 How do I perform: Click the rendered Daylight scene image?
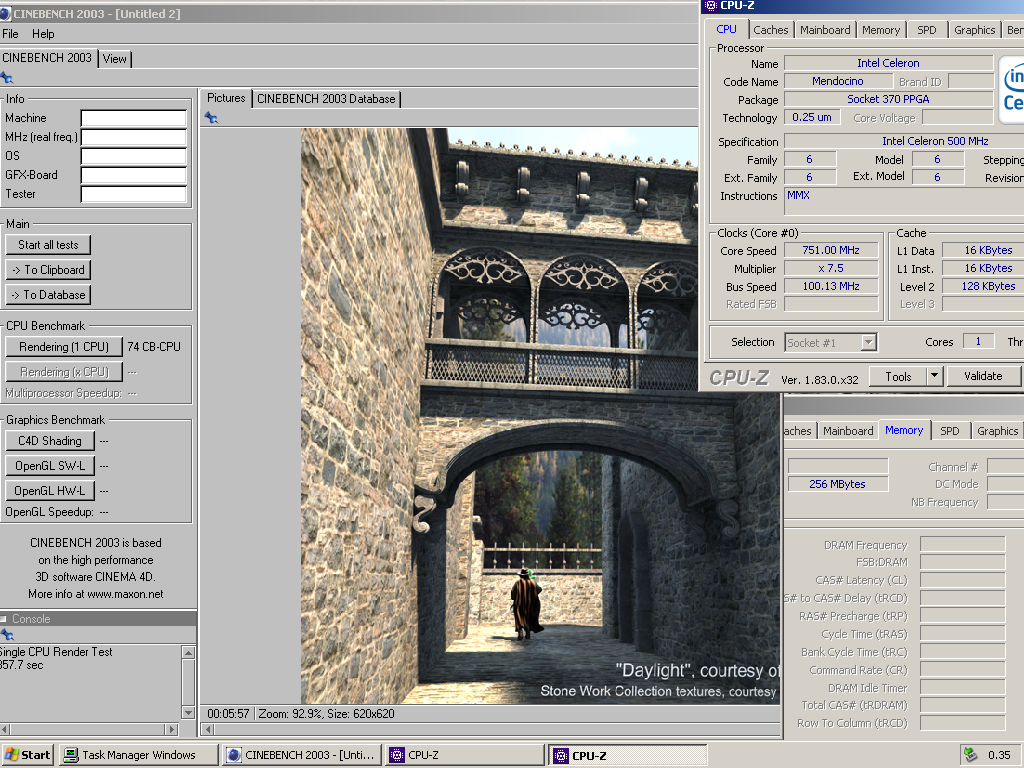[x=541, y=415]
